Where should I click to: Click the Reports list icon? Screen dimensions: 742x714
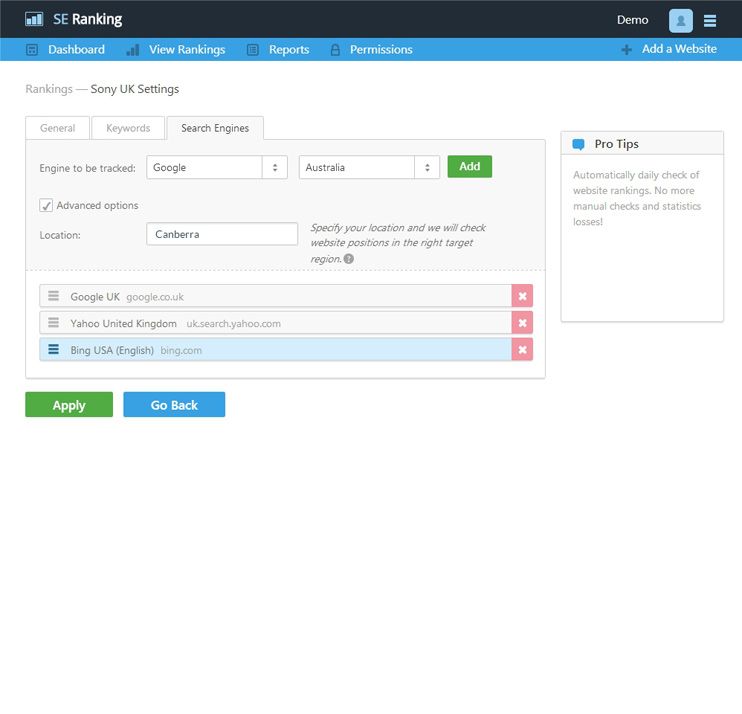point(253,50)
